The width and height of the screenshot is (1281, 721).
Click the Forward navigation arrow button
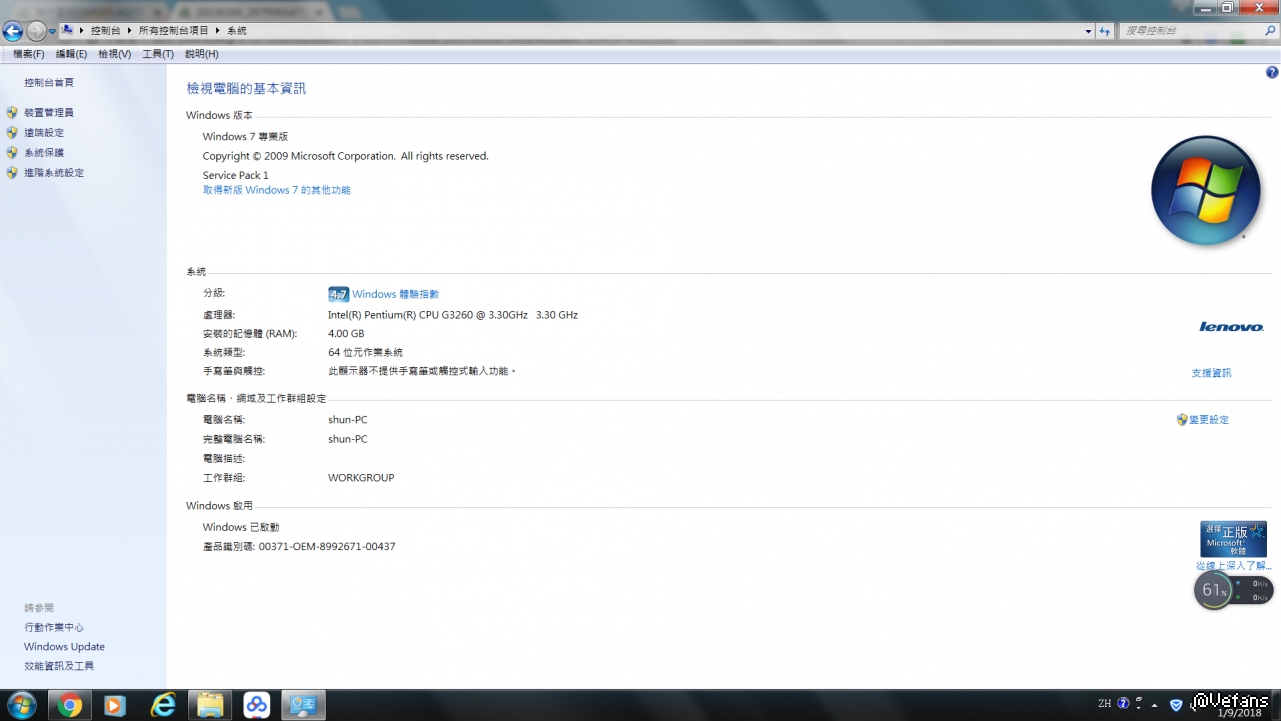[x=36, y=31]
